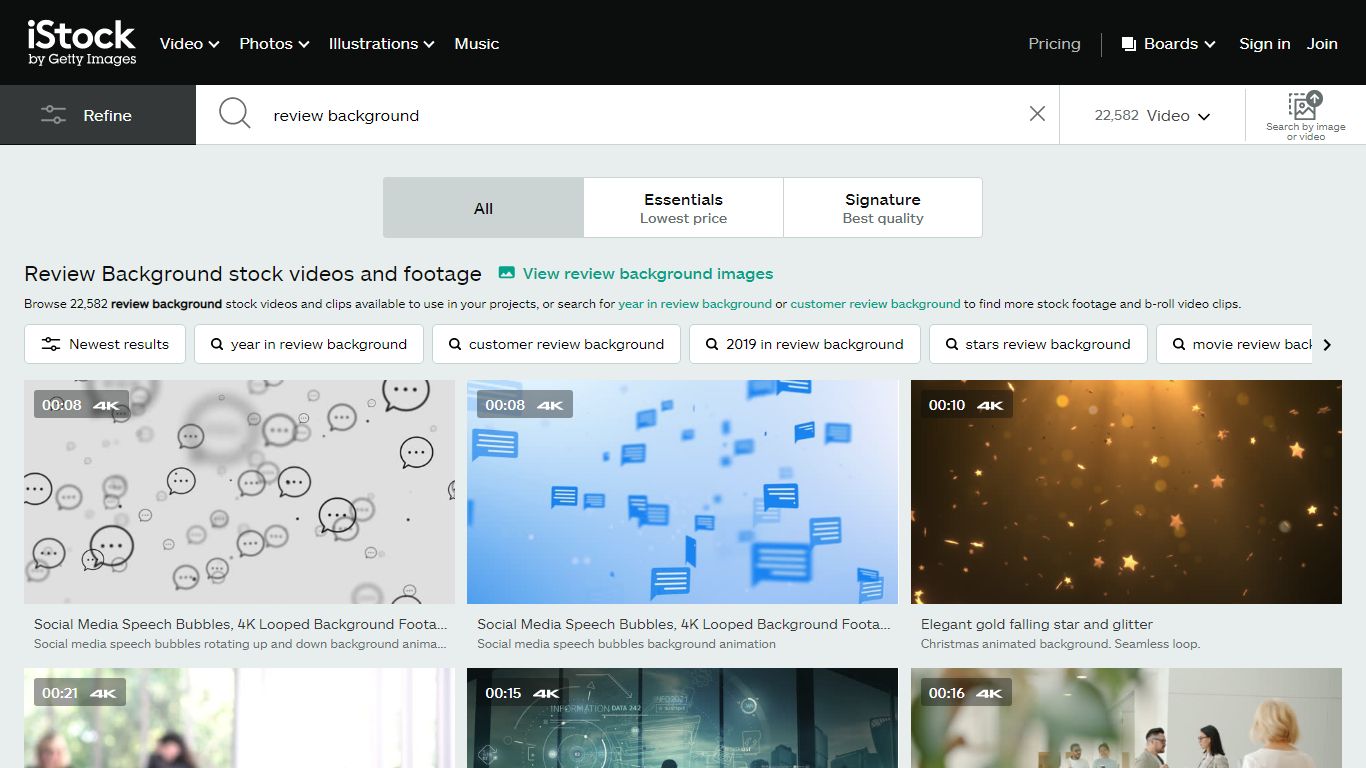Open the Music menu item
The width and height of the screenshot is (1366, 768).
pos(476,44)
